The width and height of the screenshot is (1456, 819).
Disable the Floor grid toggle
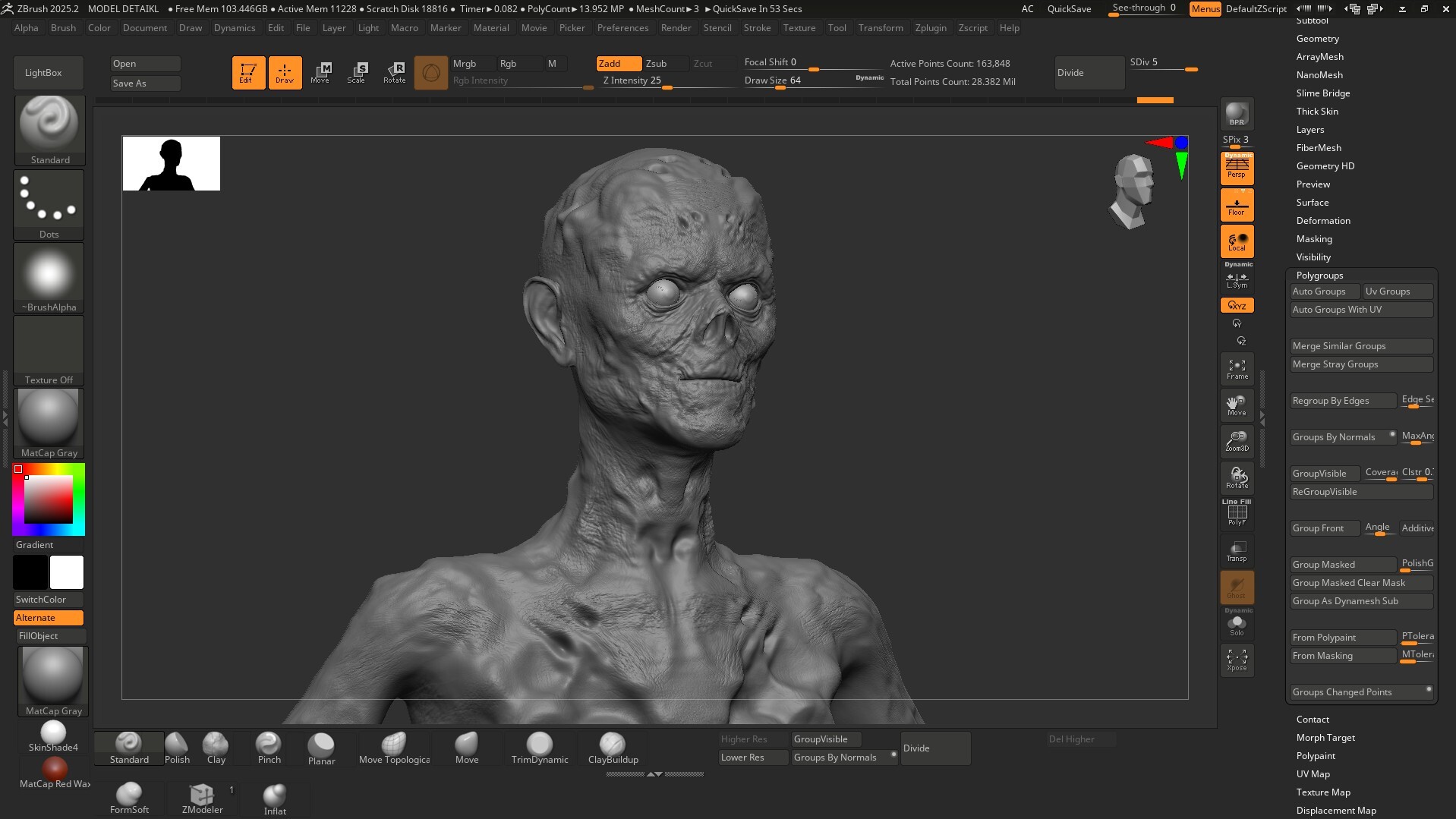(x=1237, y=206)
